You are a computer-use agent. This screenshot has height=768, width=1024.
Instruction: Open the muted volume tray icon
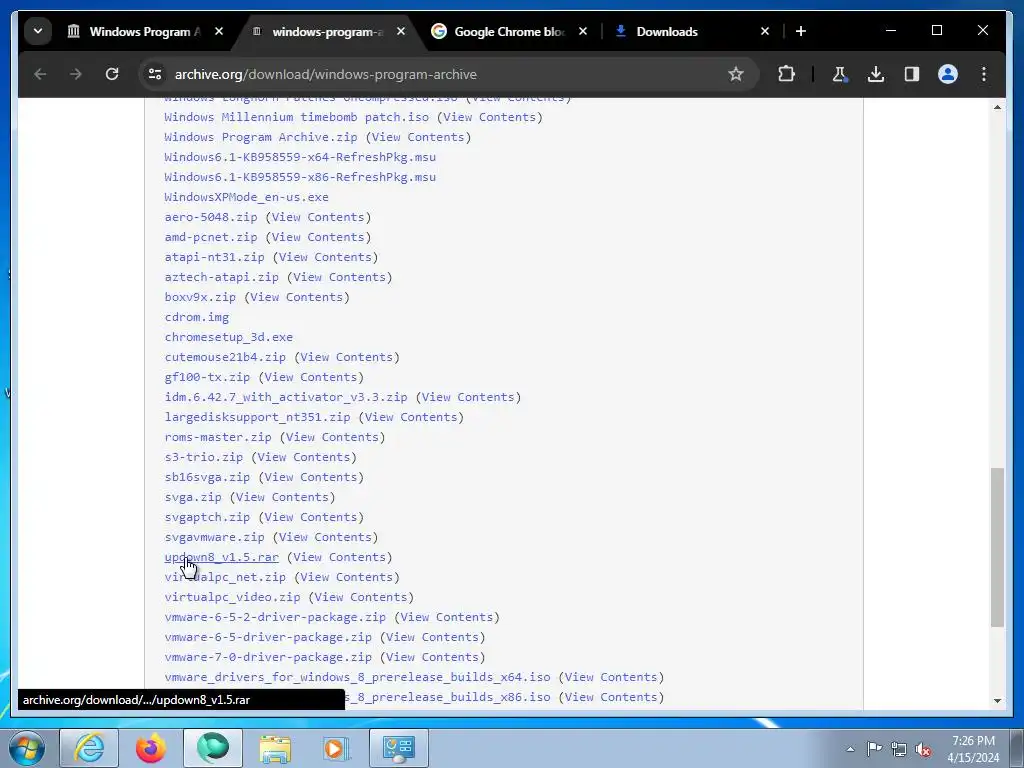[923, 749]
